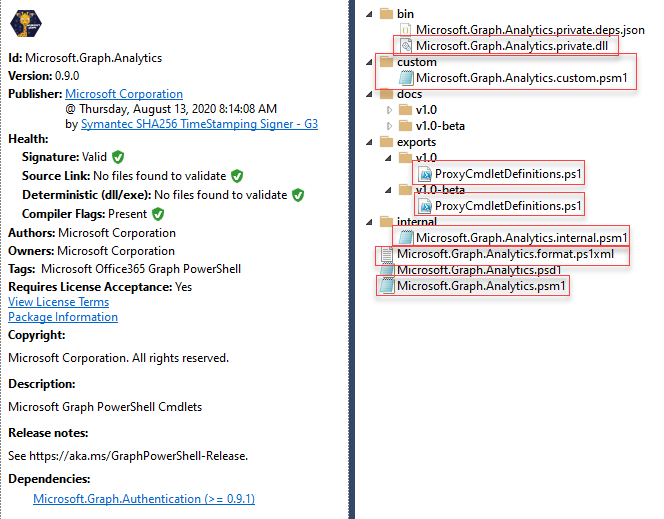This screenshot has width=664, height=519.
Task: Click JSON file icon for private.deps.json
Action: tap(405, 30)
